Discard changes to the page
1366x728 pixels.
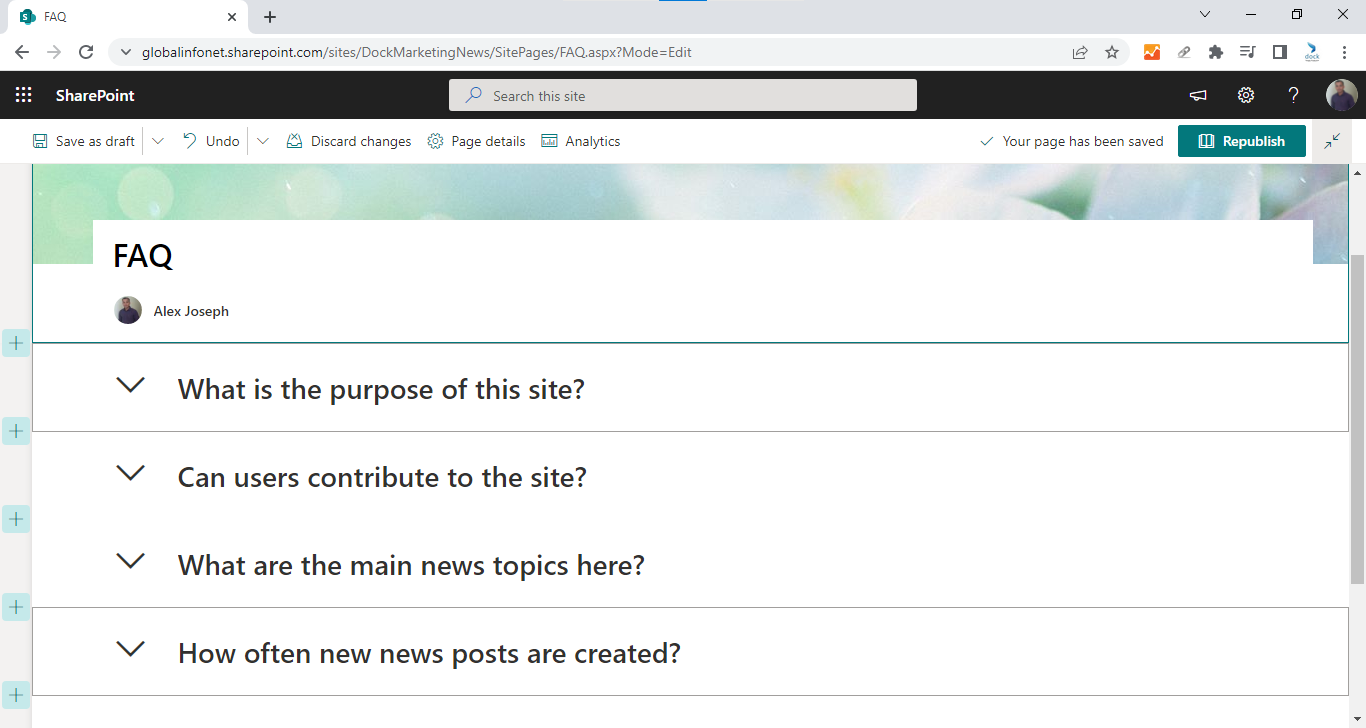pos(348,140)
